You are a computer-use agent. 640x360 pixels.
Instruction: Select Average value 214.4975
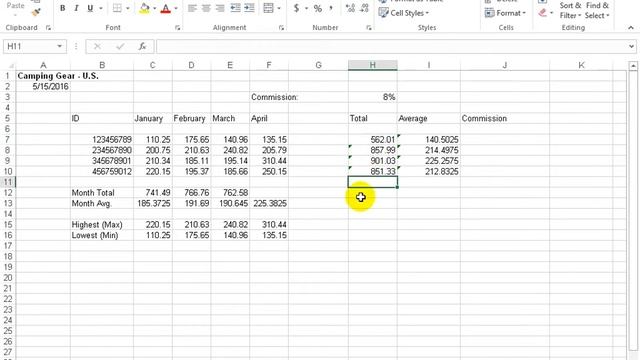[429, 150]
